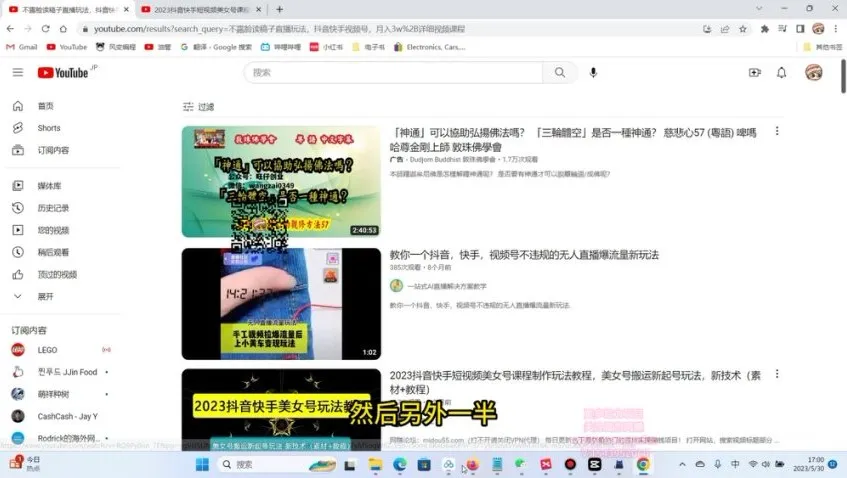
Task: Play the 1:02 video thumbnail
Action: click(x=281, y=303)
